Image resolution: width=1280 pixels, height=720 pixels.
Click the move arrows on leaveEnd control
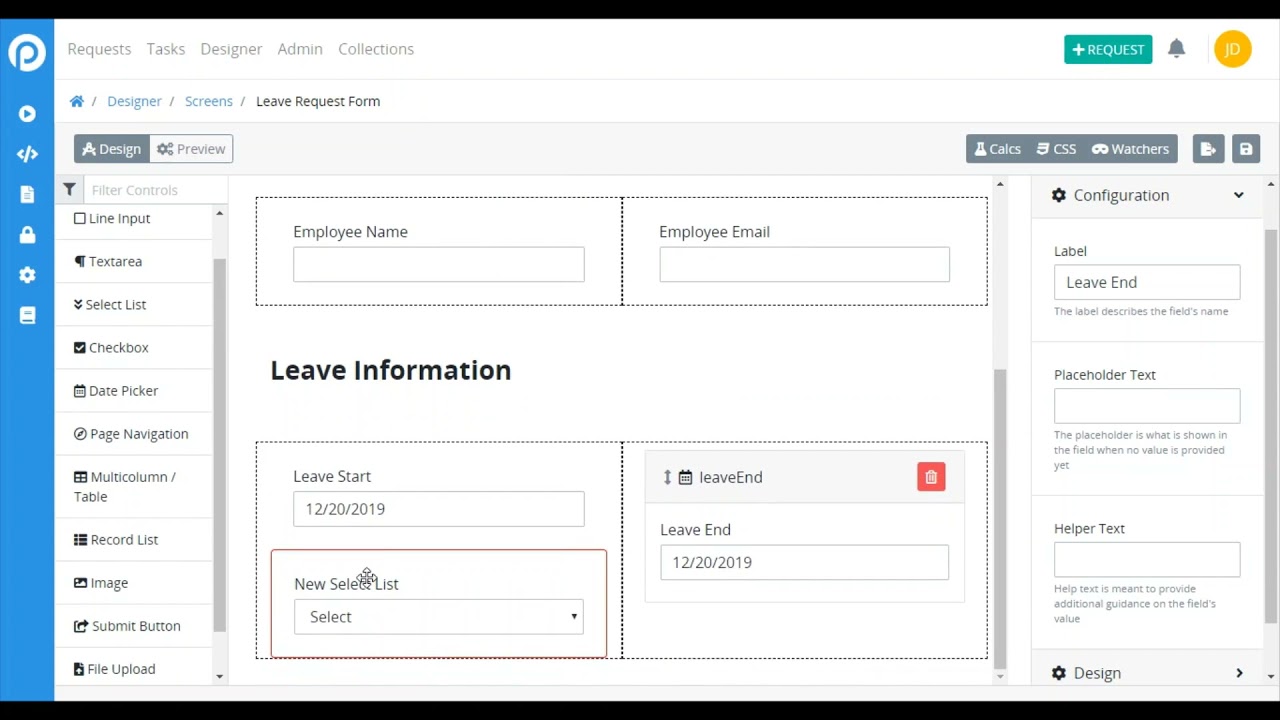tap(667, 477)
